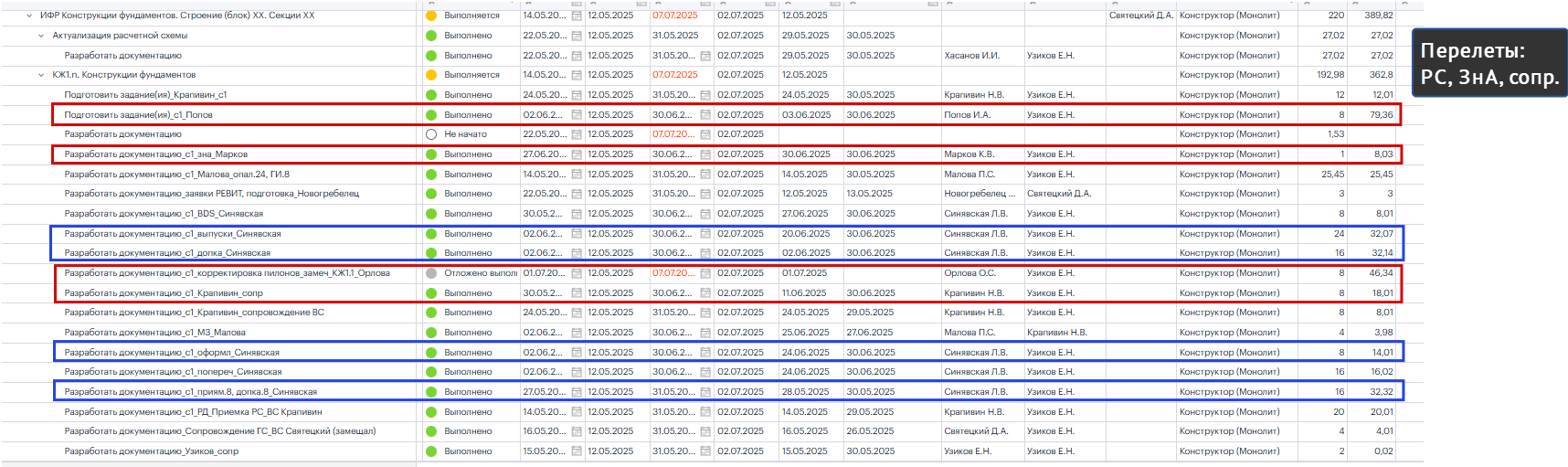Open end date calendar in the Не начато row

(705, 134)
